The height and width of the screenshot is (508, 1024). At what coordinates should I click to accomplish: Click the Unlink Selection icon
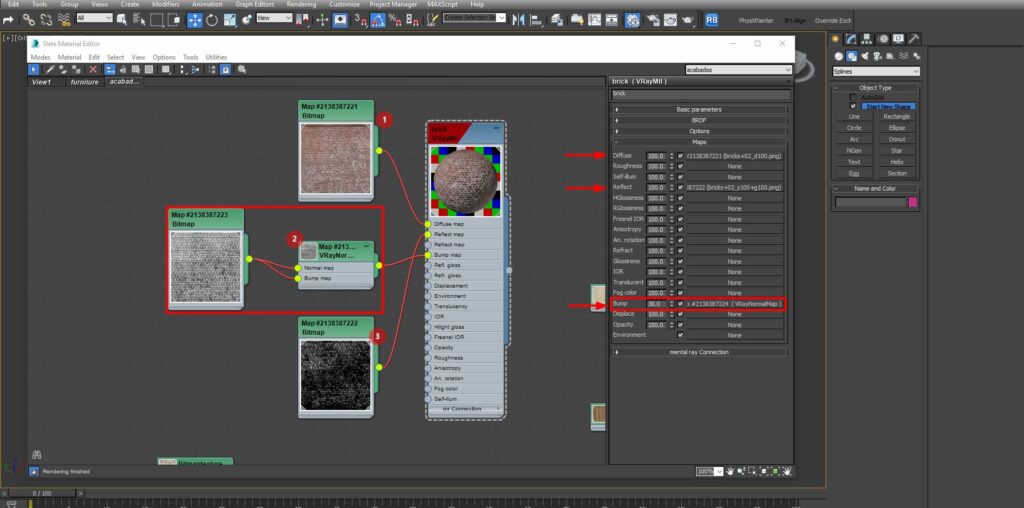pyautogui.click(x=46, y=20)
